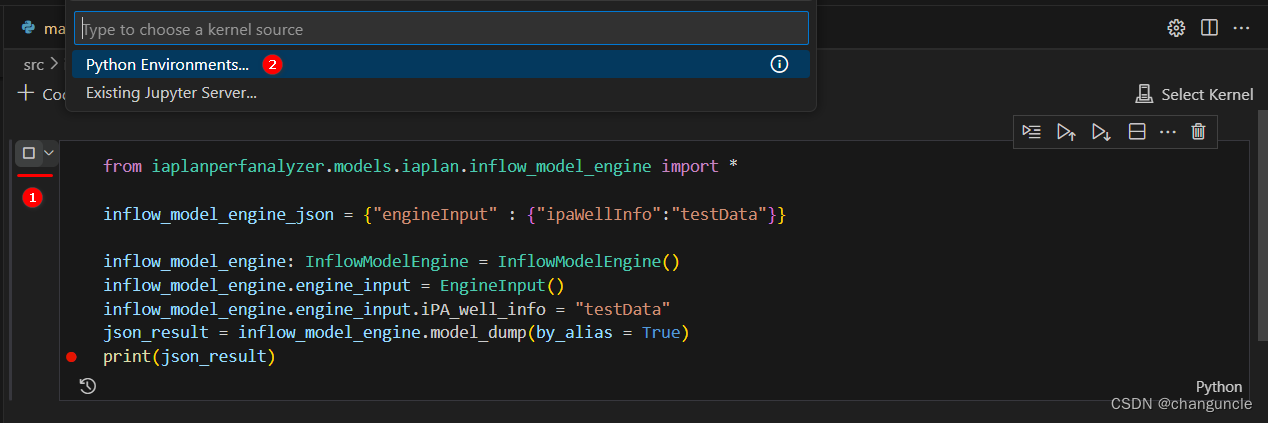Screen dimensions: 1268x423
Task: Click info icon beside Python Environments
Action: (779, 64)
